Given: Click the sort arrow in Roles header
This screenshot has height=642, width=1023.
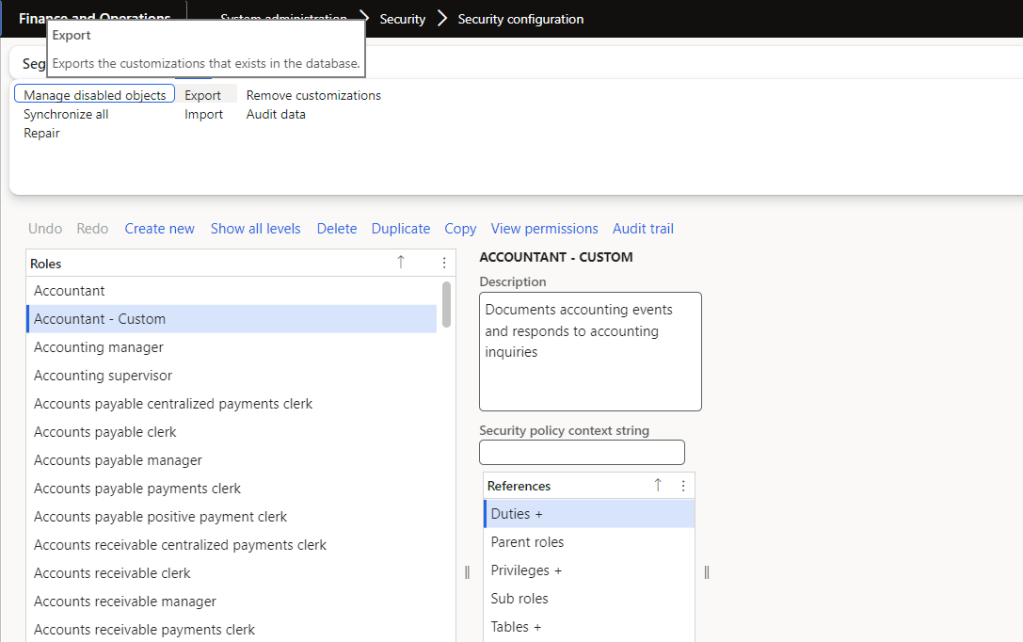Looking at the screenshot, I should 401,263.
